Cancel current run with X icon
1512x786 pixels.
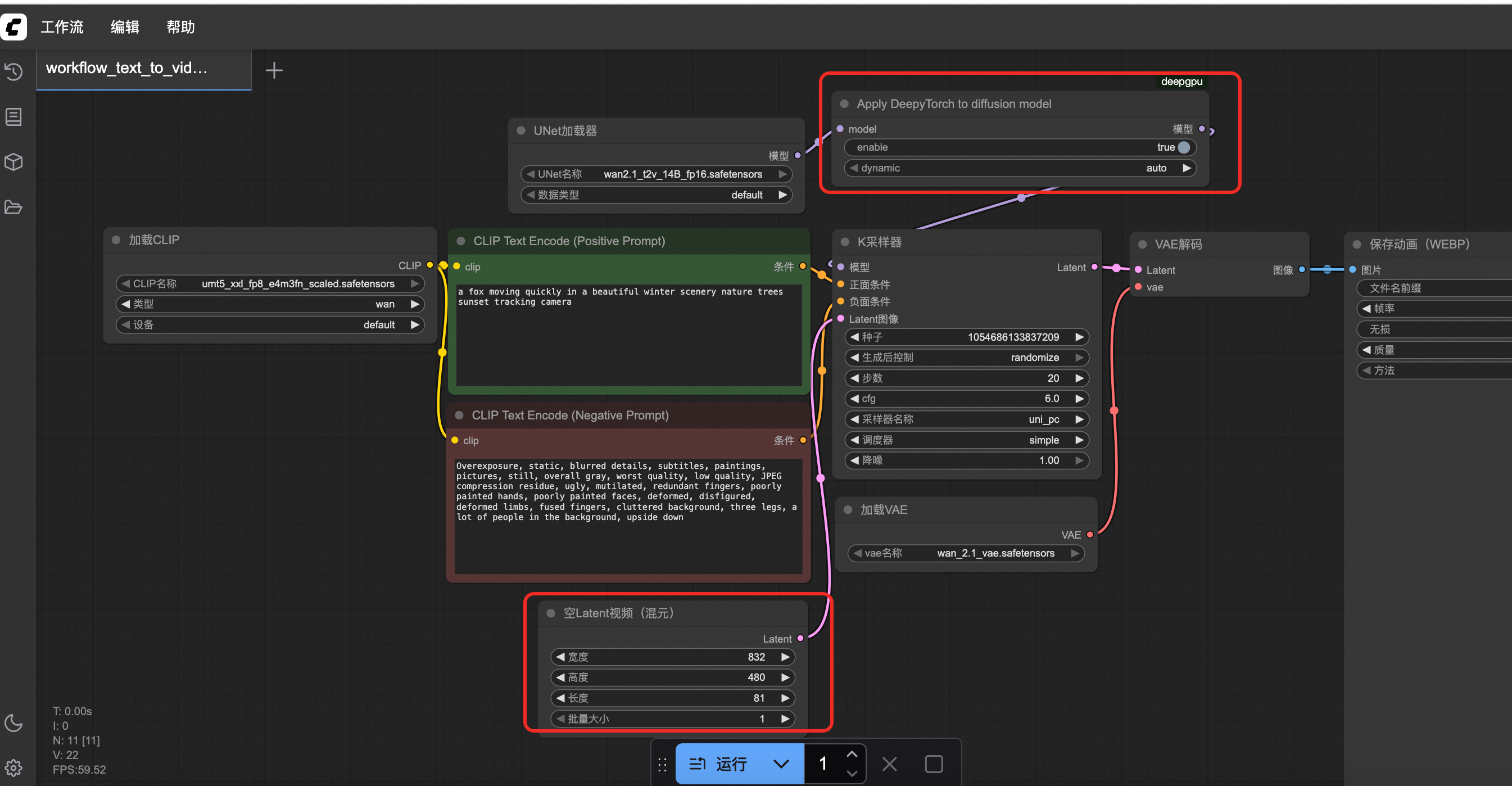point(889,764)
